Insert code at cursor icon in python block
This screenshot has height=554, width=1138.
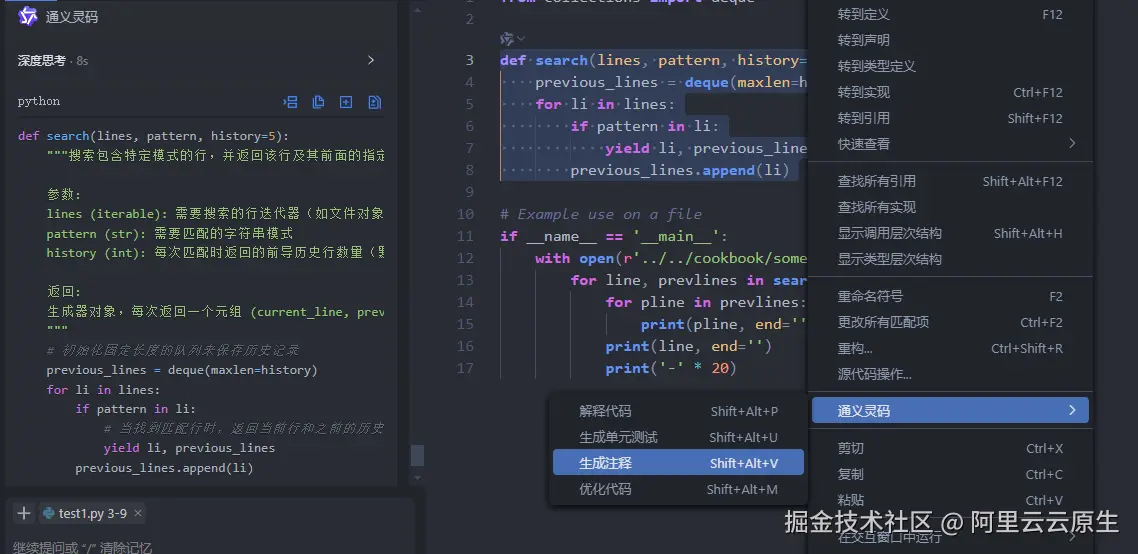[290, 102]
